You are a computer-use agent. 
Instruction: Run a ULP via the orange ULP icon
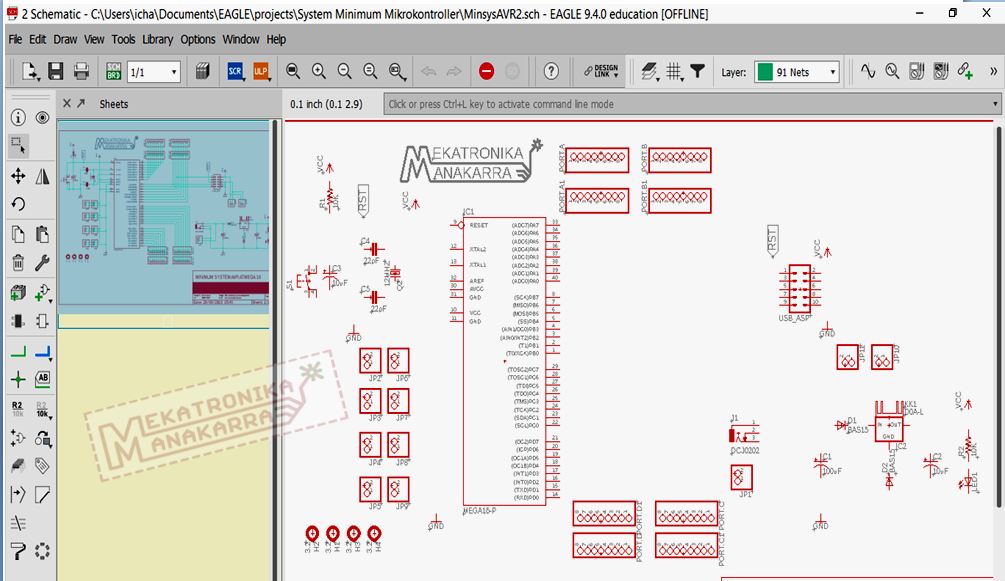[259, 71]
